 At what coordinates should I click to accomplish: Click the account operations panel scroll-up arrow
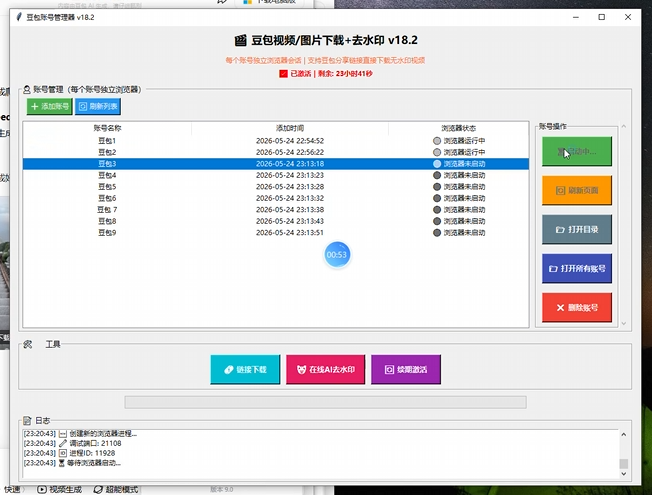624,126
